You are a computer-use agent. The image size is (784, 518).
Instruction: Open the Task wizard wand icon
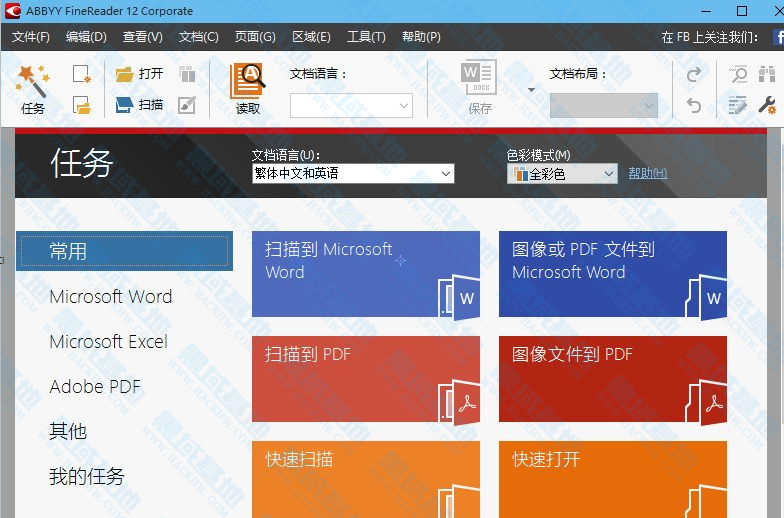pos(33,90)
